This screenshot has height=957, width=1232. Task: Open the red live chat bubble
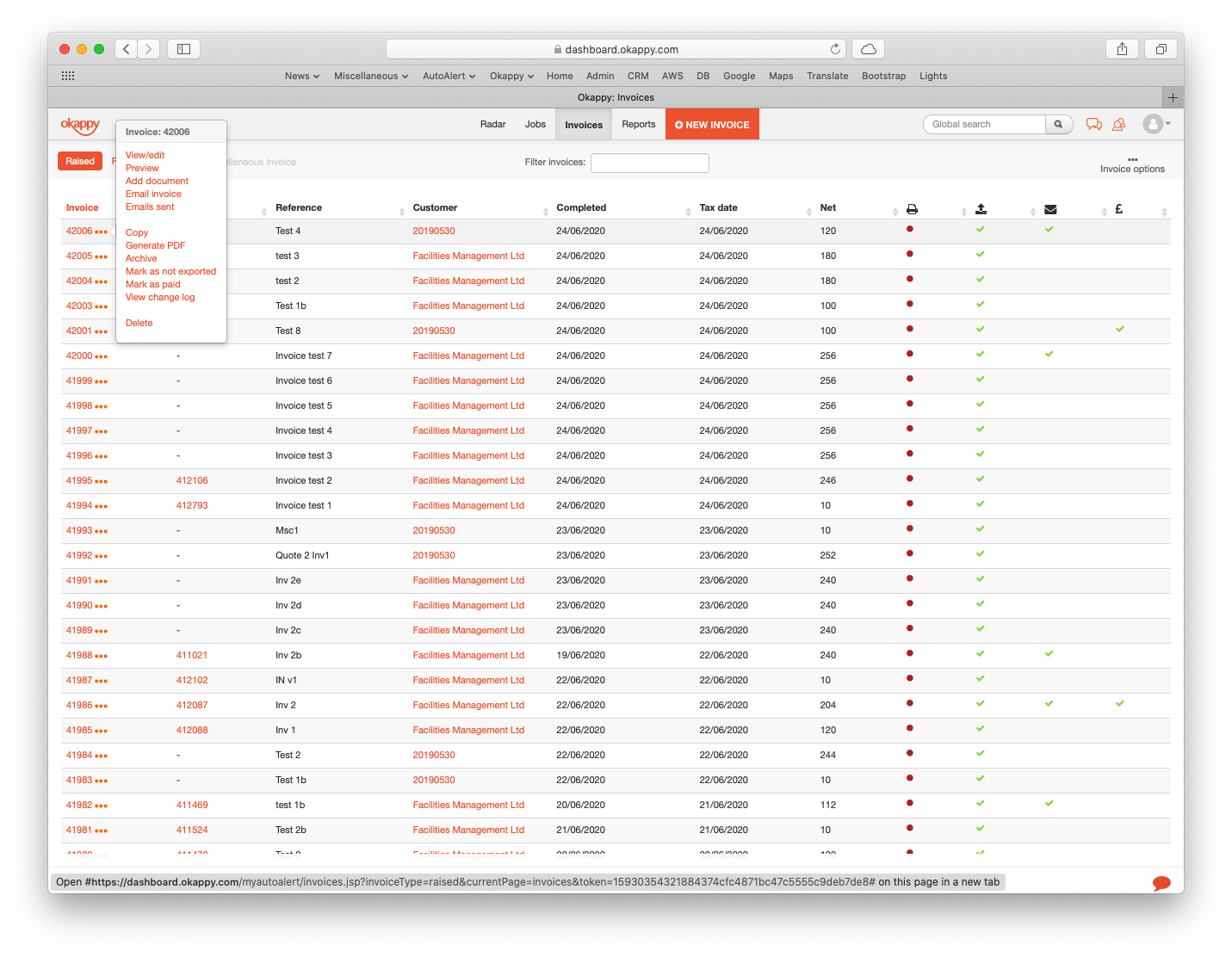pyautogui.click(x=1161, y=882)
